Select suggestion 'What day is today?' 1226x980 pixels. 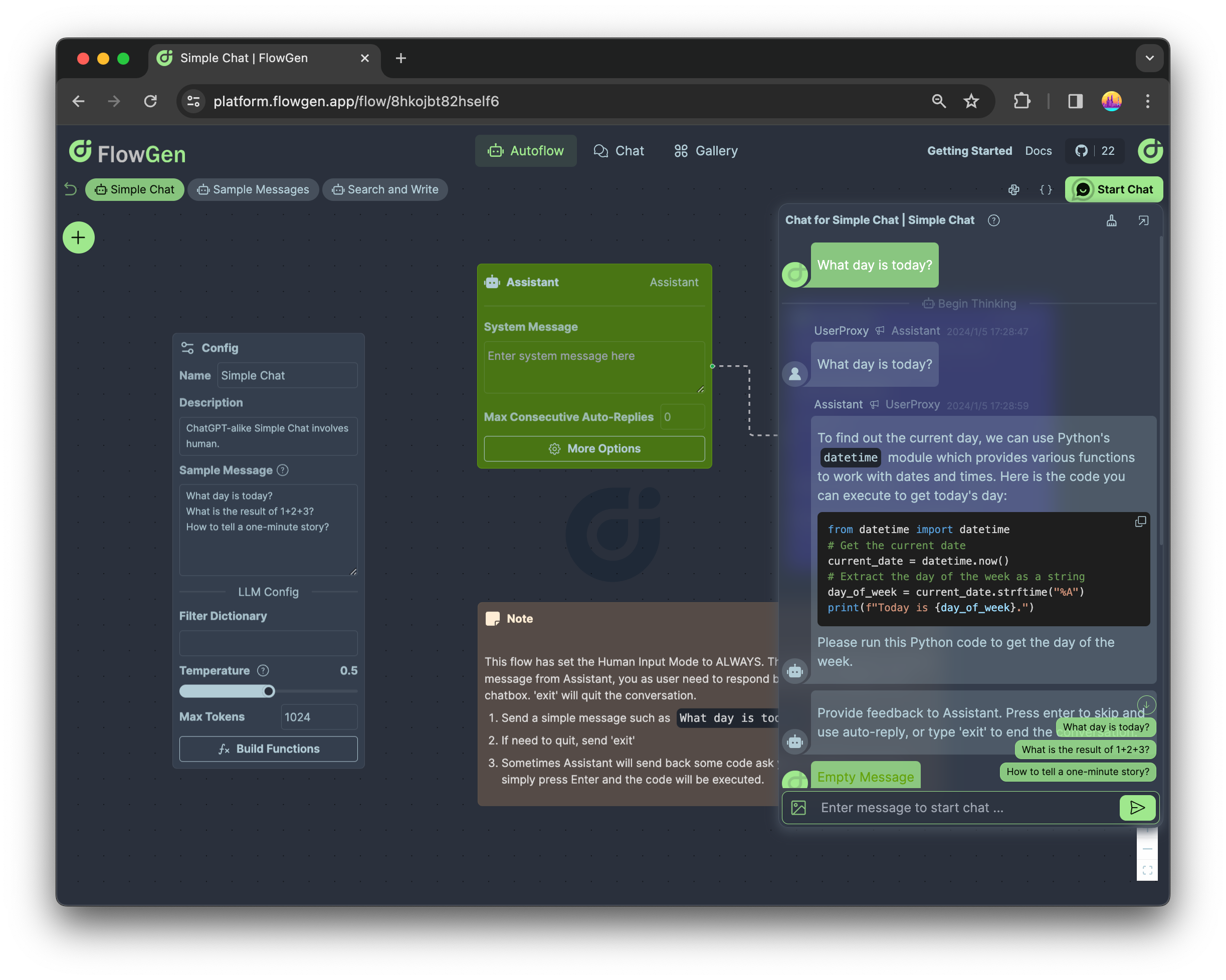tap(1105, 727)
